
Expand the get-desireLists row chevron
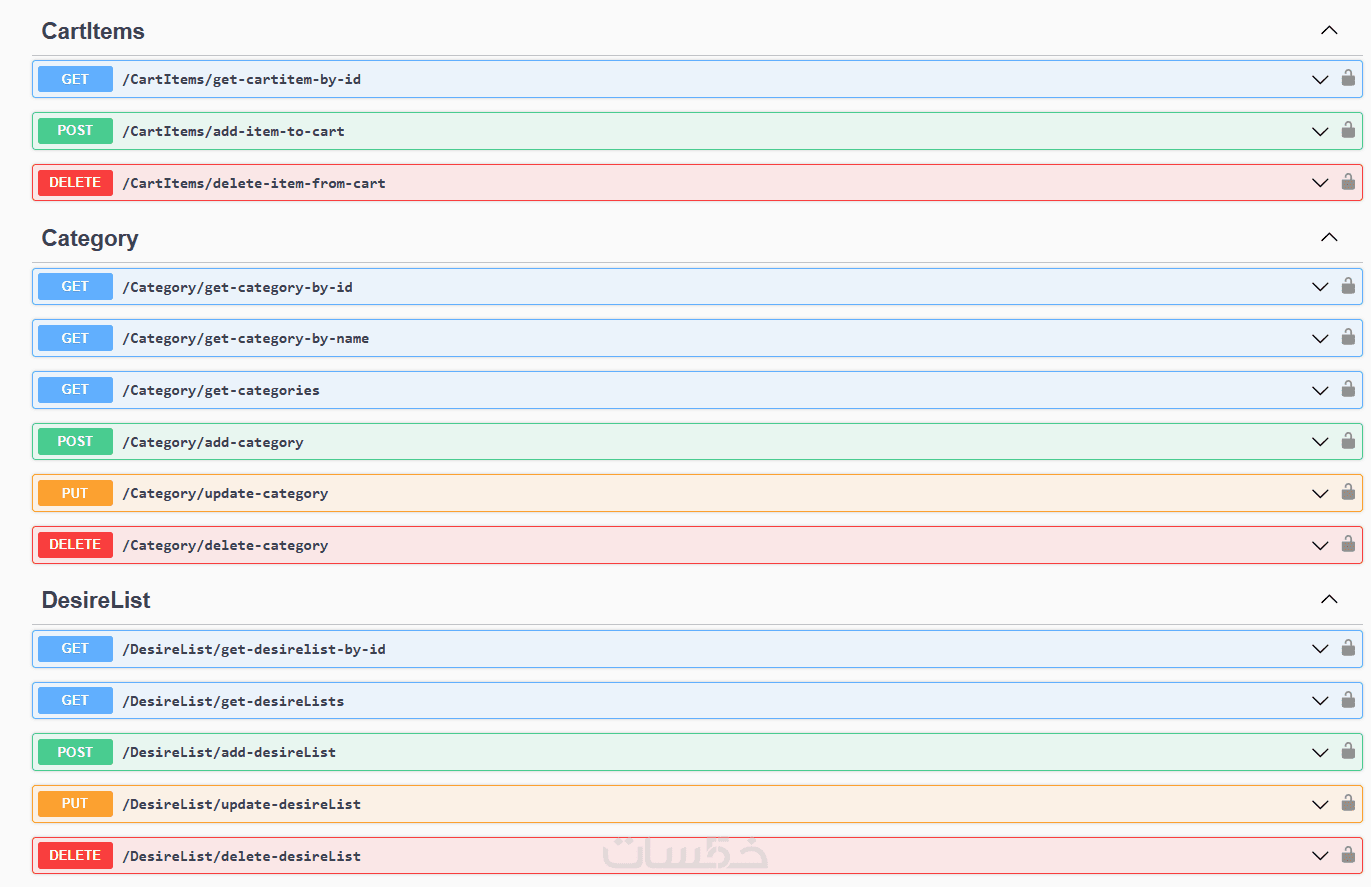(1320, 701)
